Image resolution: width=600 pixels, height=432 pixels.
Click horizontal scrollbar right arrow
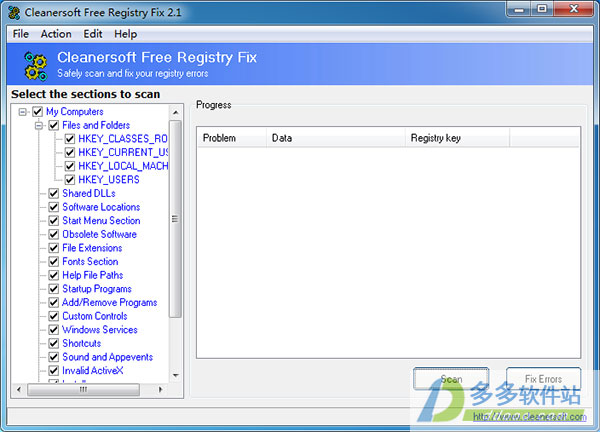(x=161, y=390)
